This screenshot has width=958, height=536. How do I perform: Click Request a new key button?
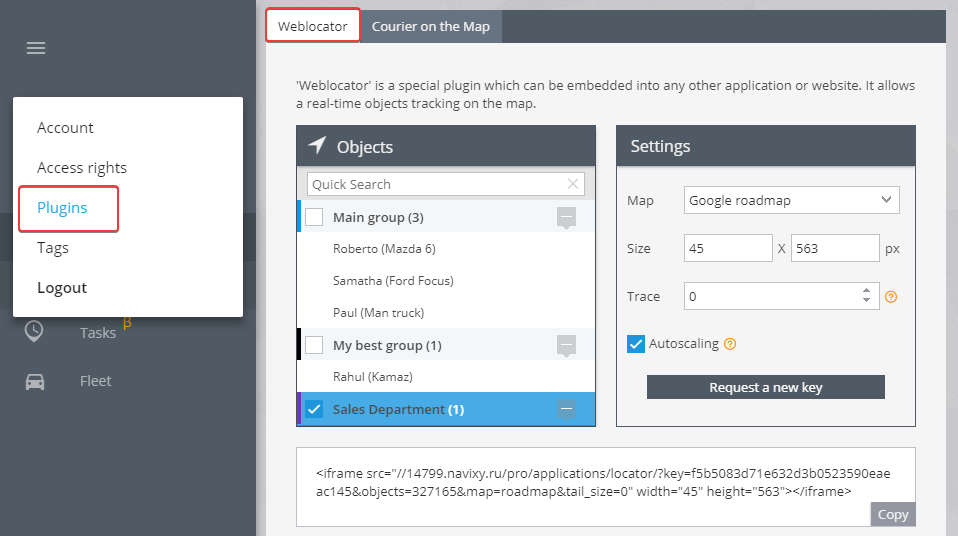coord(766,387)
